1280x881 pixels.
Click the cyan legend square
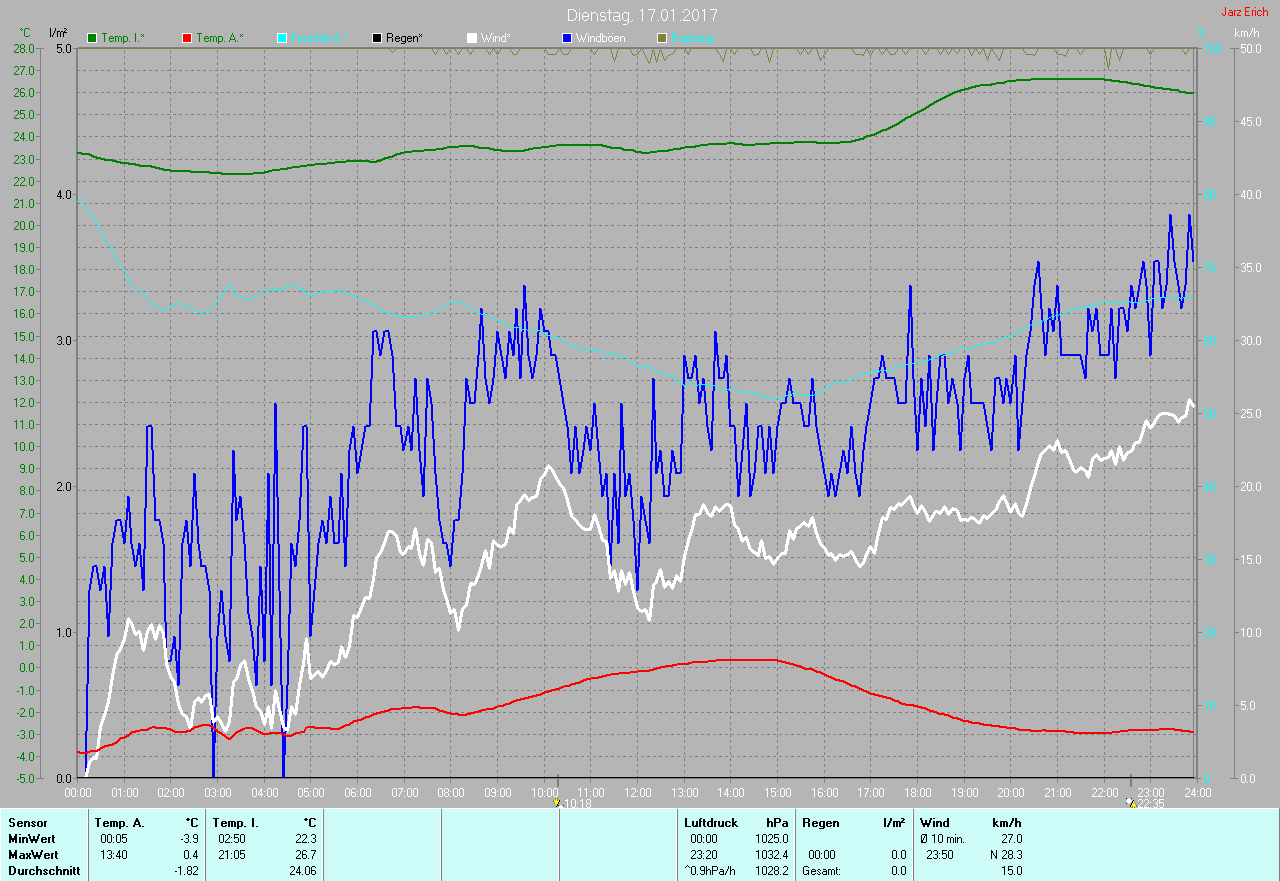point(282,38)
